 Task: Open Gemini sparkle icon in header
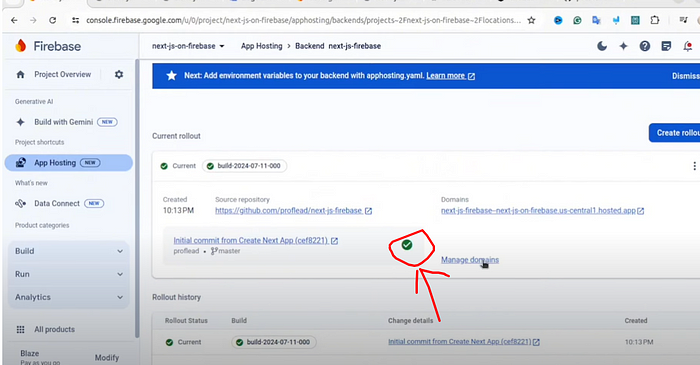[x=623, y=46]
